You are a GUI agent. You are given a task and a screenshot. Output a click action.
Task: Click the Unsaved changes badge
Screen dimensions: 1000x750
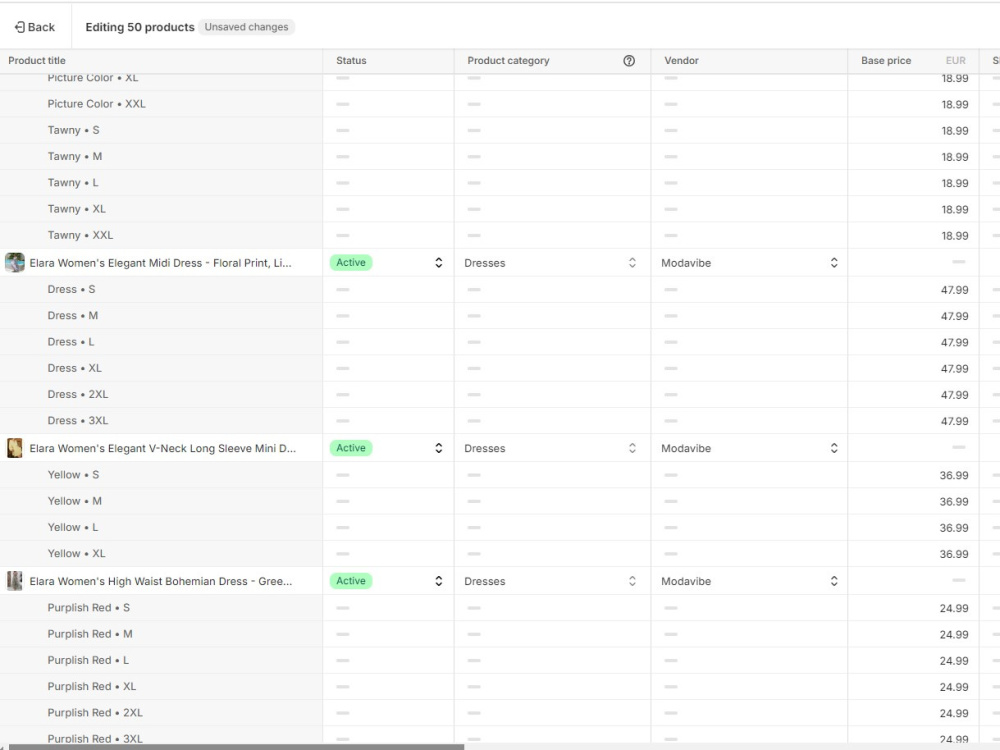[x=246, y=27]
